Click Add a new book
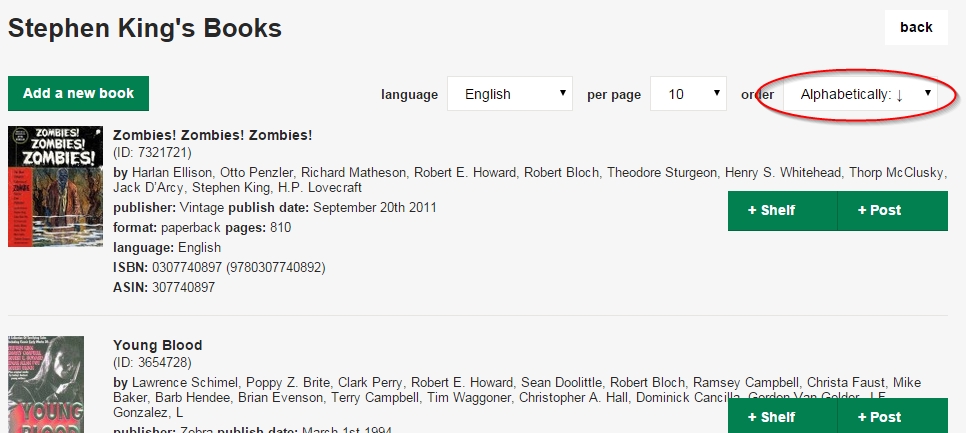This screenshot has width=966, height=433. click(78, 94)
